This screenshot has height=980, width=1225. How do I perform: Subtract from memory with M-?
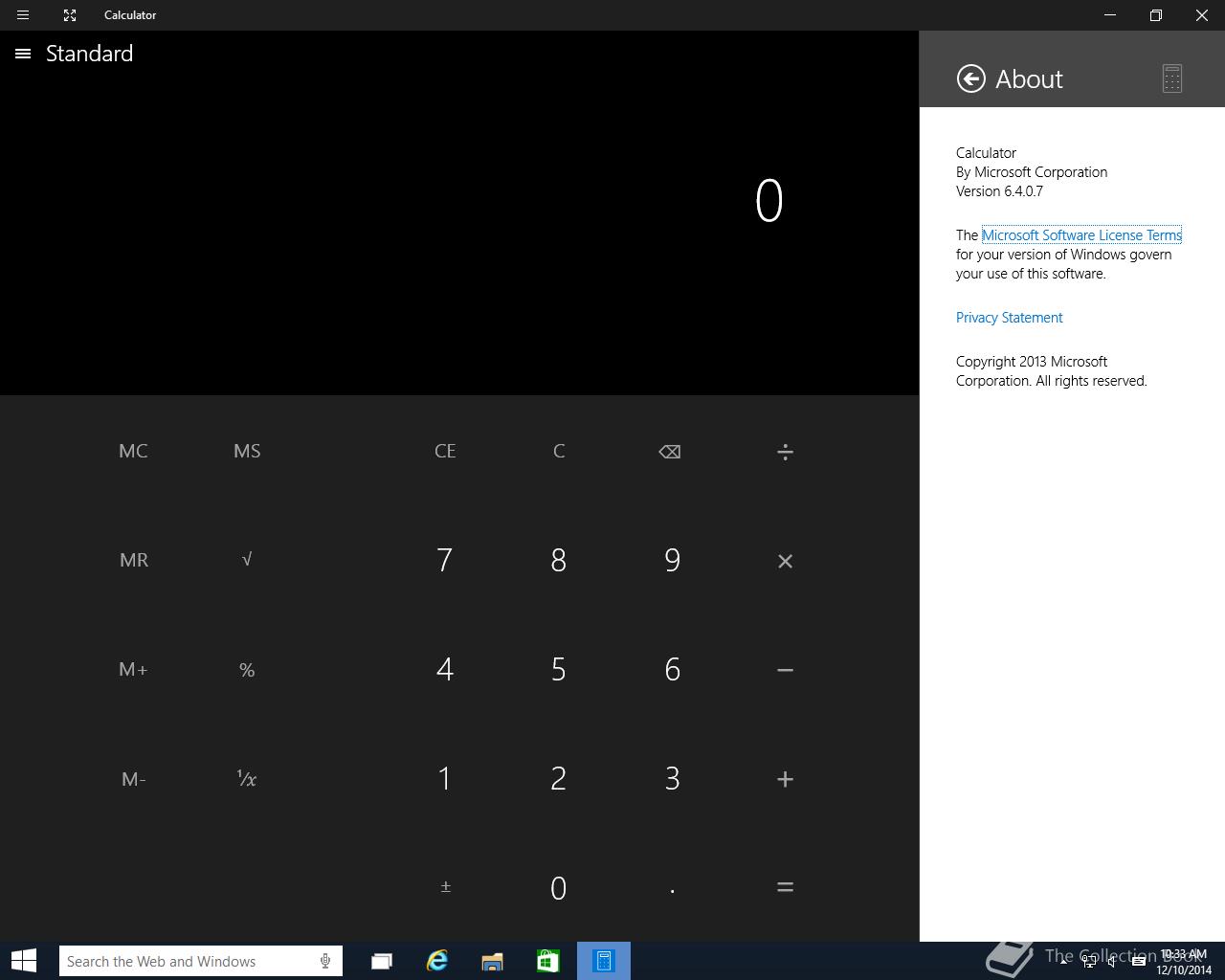tap(133, 779)
